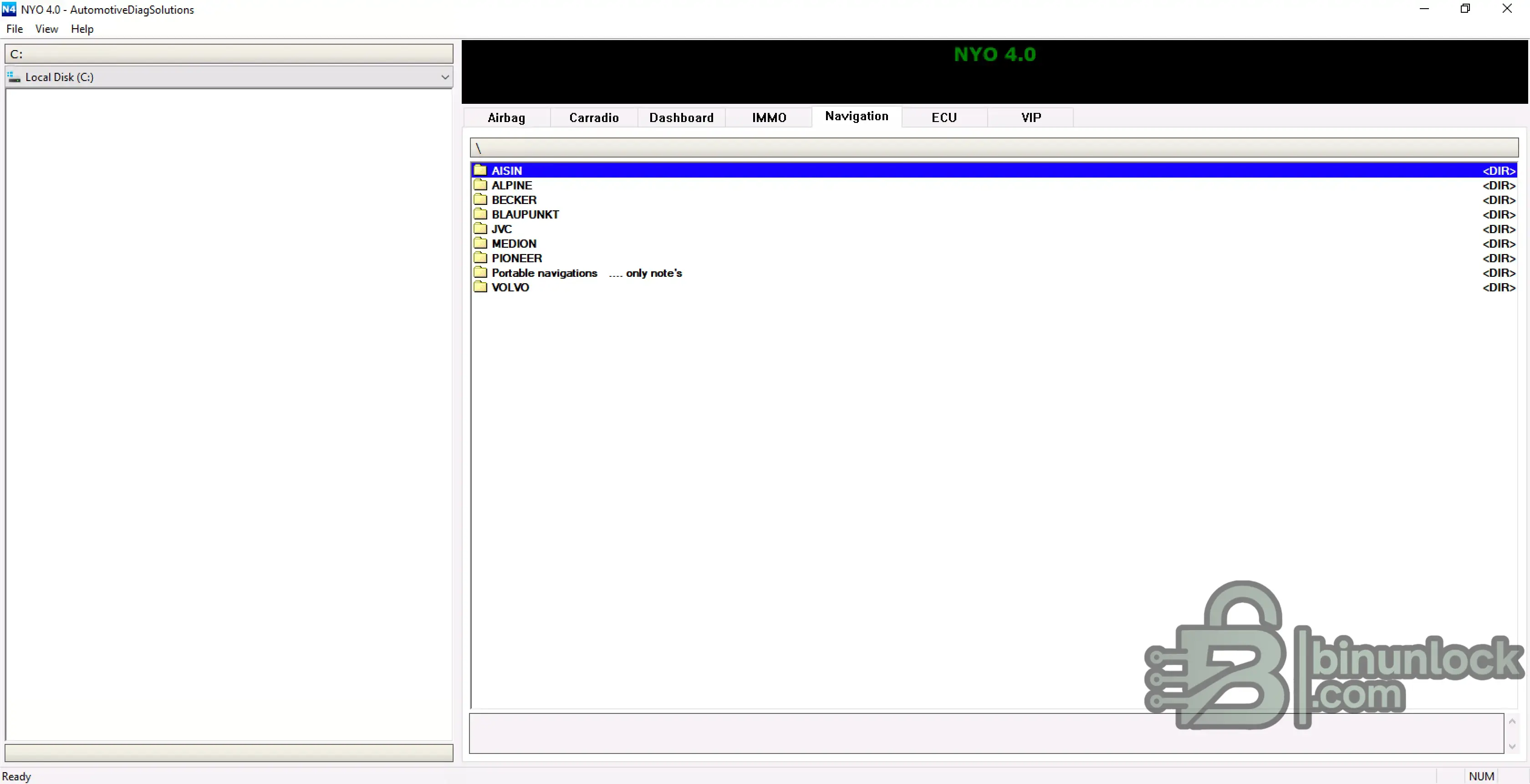Screen dimensions: 1530x784
Task: Click the <DIR> label on the VOLVO row
Action: (1499, 287)
